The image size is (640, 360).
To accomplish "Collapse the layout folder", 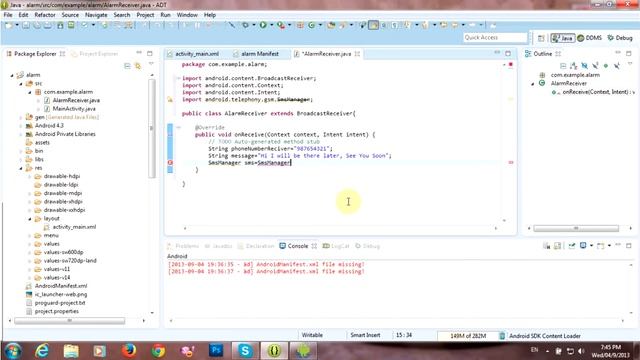I will click(x=30, y=219).
